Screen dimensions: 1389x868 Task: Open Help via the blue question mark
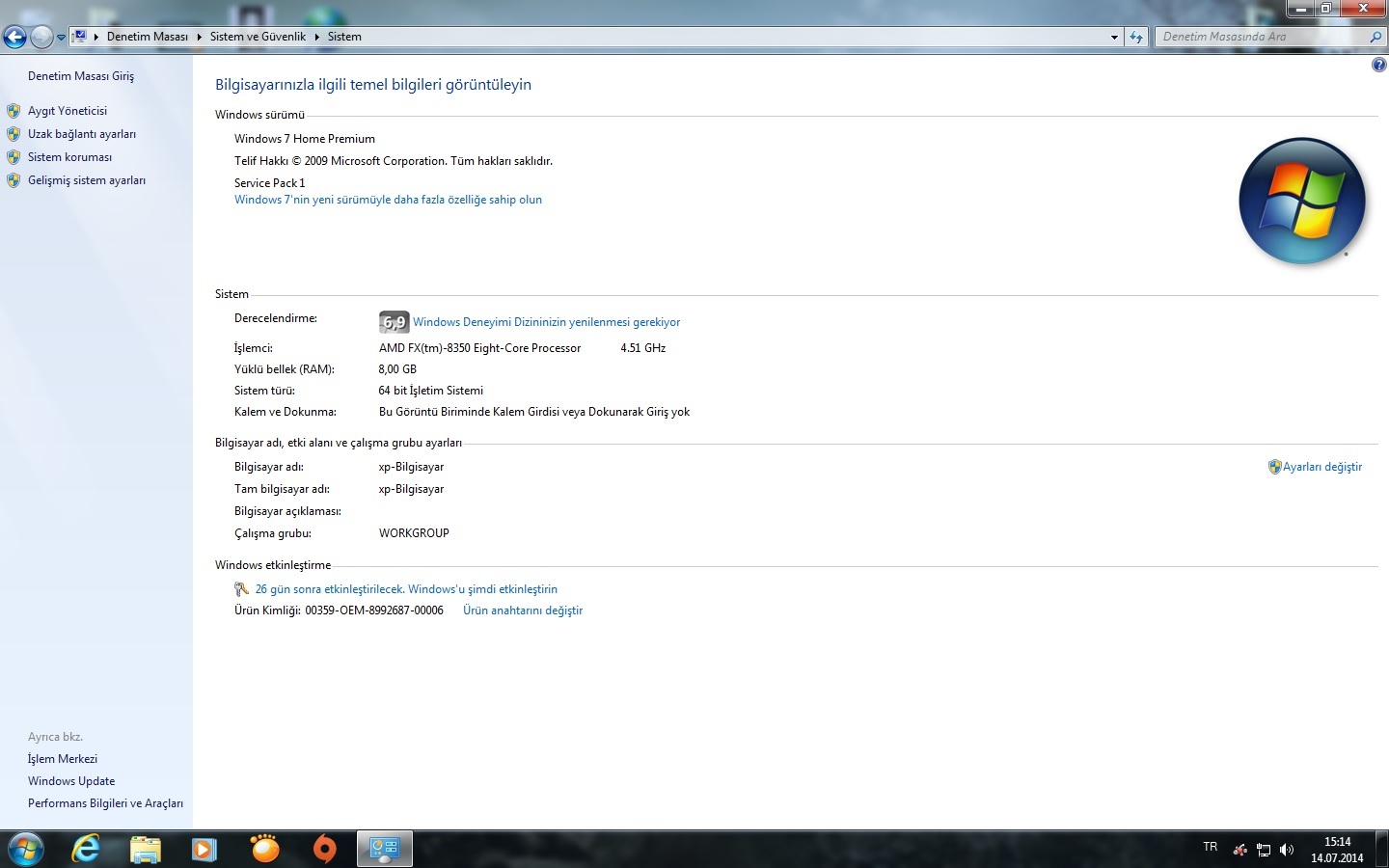(1378, 65)
